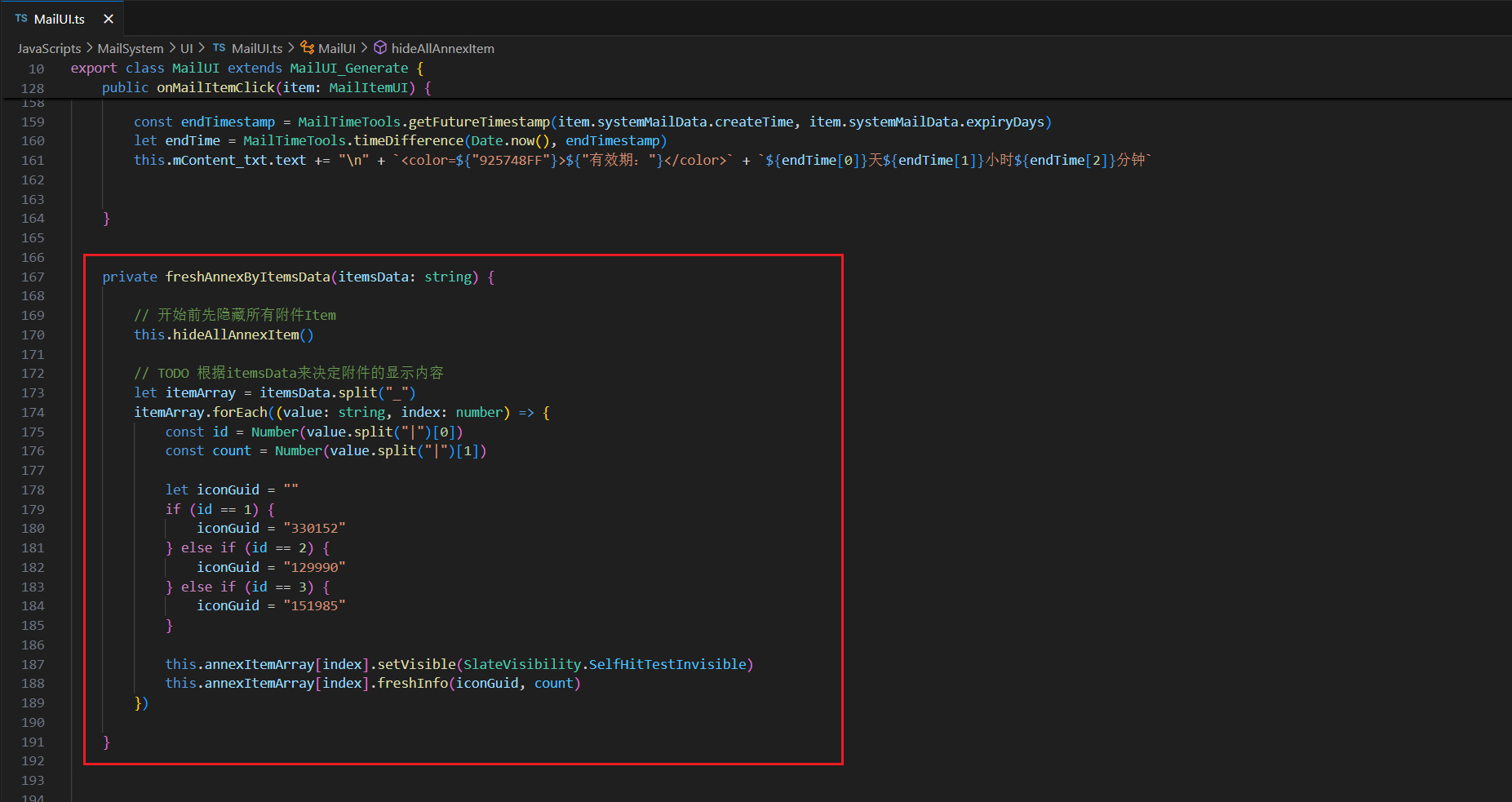Click 'freshInfo' call on line 188

(412, 683)
